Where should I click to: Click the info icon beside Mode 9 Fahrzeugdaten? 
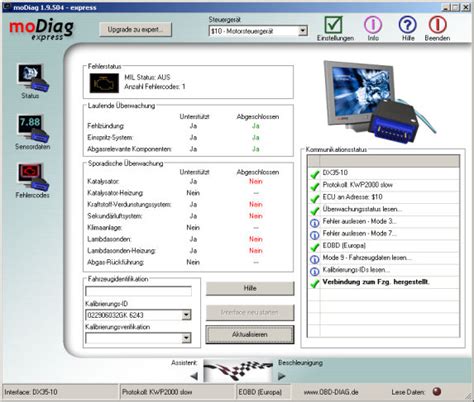pos(315,259)
